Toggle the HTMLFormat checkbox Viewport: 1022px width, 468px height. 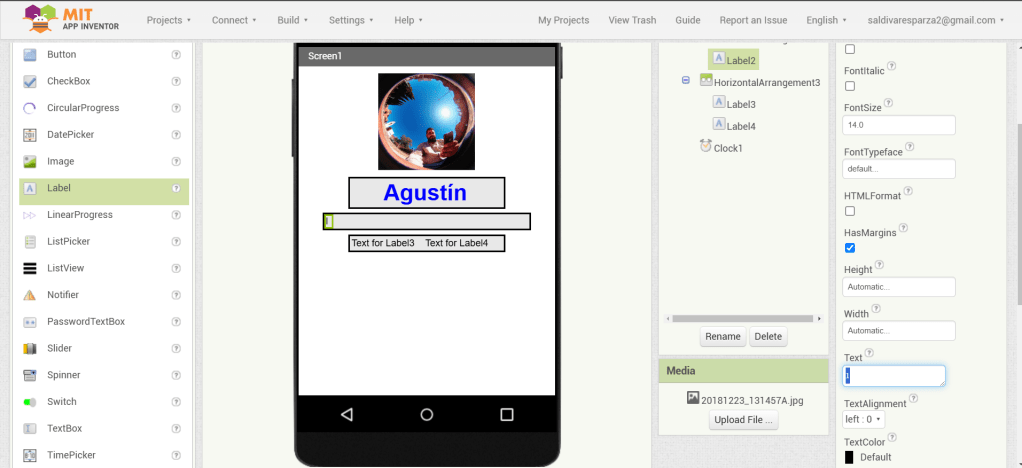pyautogui.click(x=850, y=211)
